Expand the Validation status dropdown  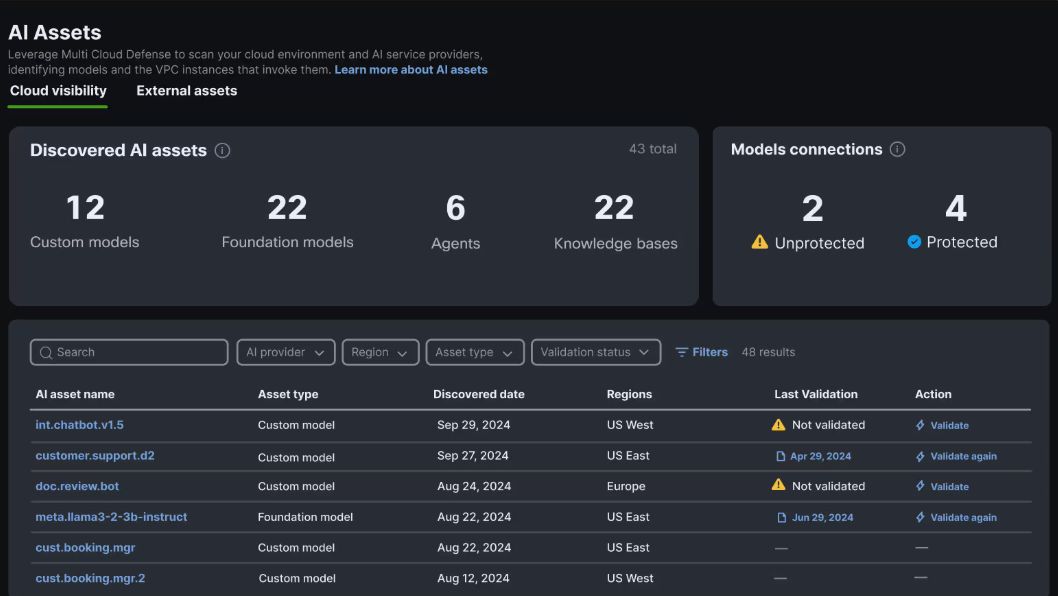click(596, 352)
